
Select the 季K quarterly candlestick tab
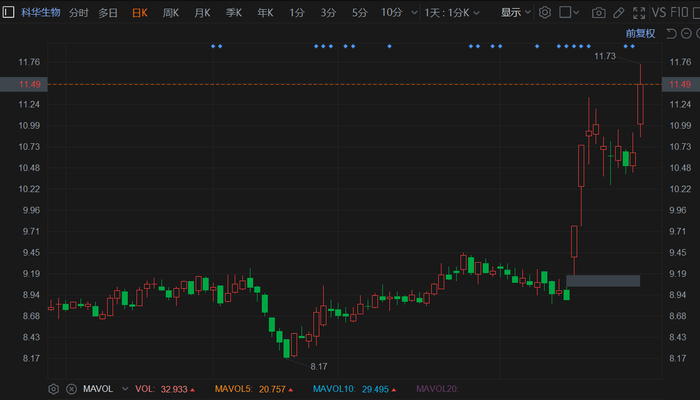point(233,13)
